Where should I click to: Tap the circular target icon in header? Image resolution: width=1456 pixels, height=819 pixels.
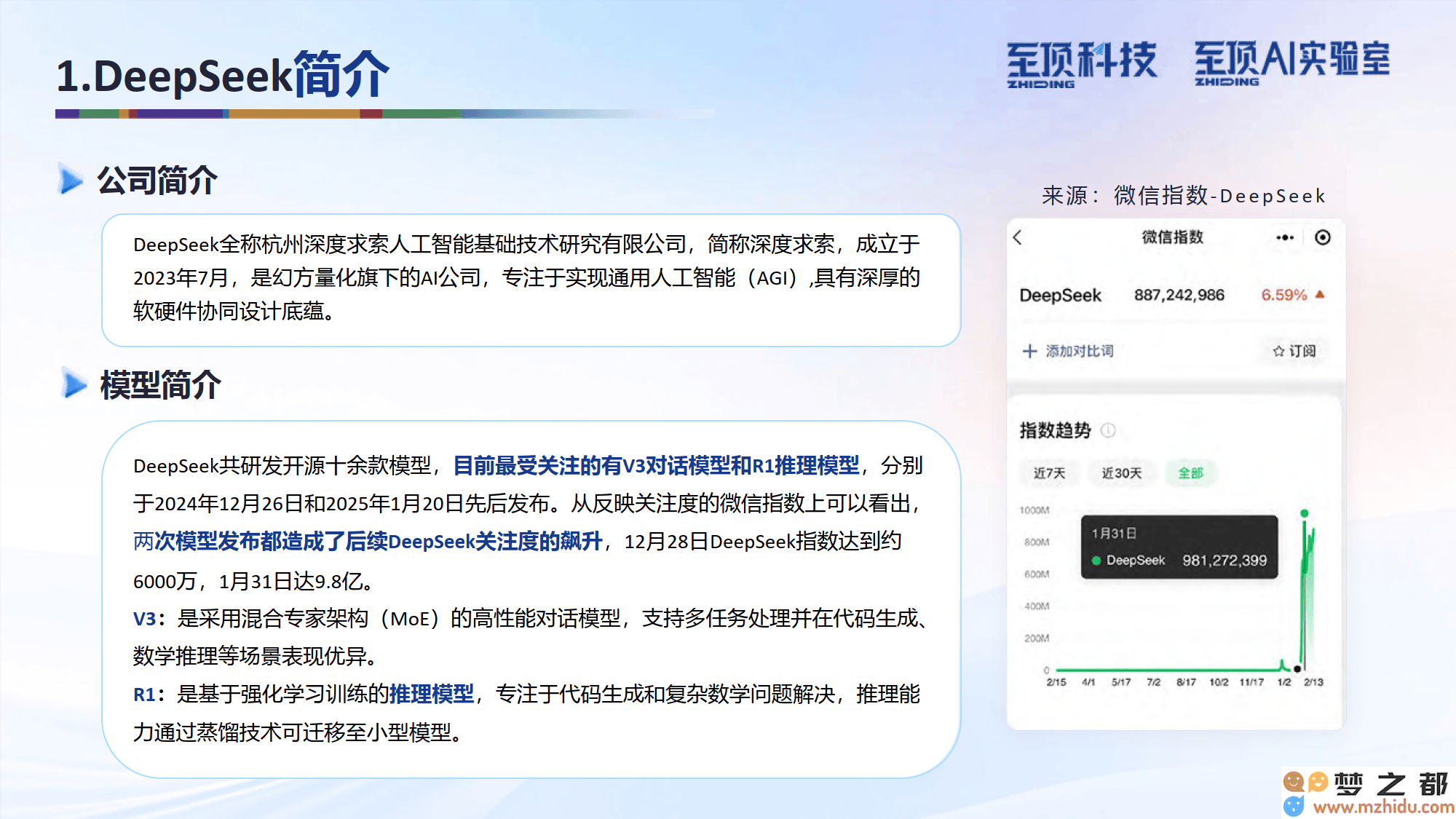tap(1323, 237)
